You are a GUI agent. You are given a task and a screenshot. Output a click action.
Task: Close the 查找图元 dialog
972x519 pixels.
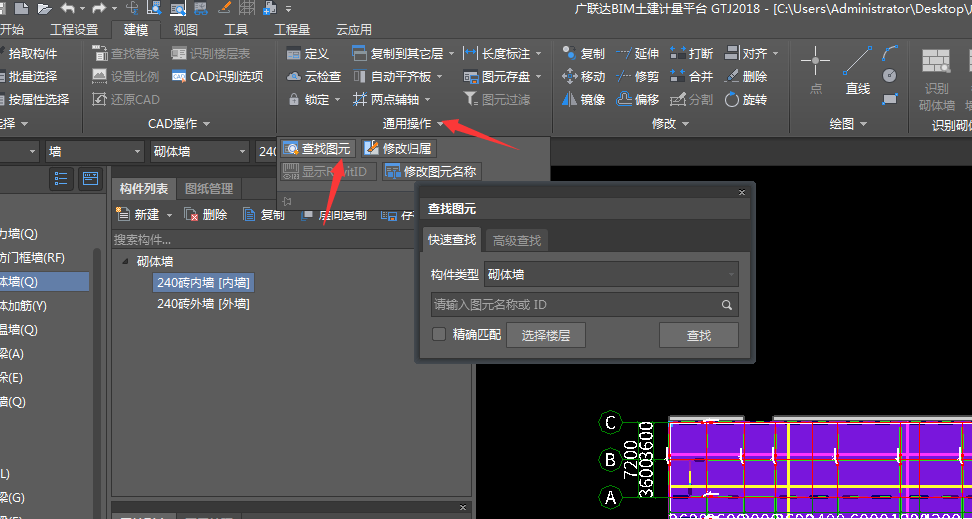(742, 193)
